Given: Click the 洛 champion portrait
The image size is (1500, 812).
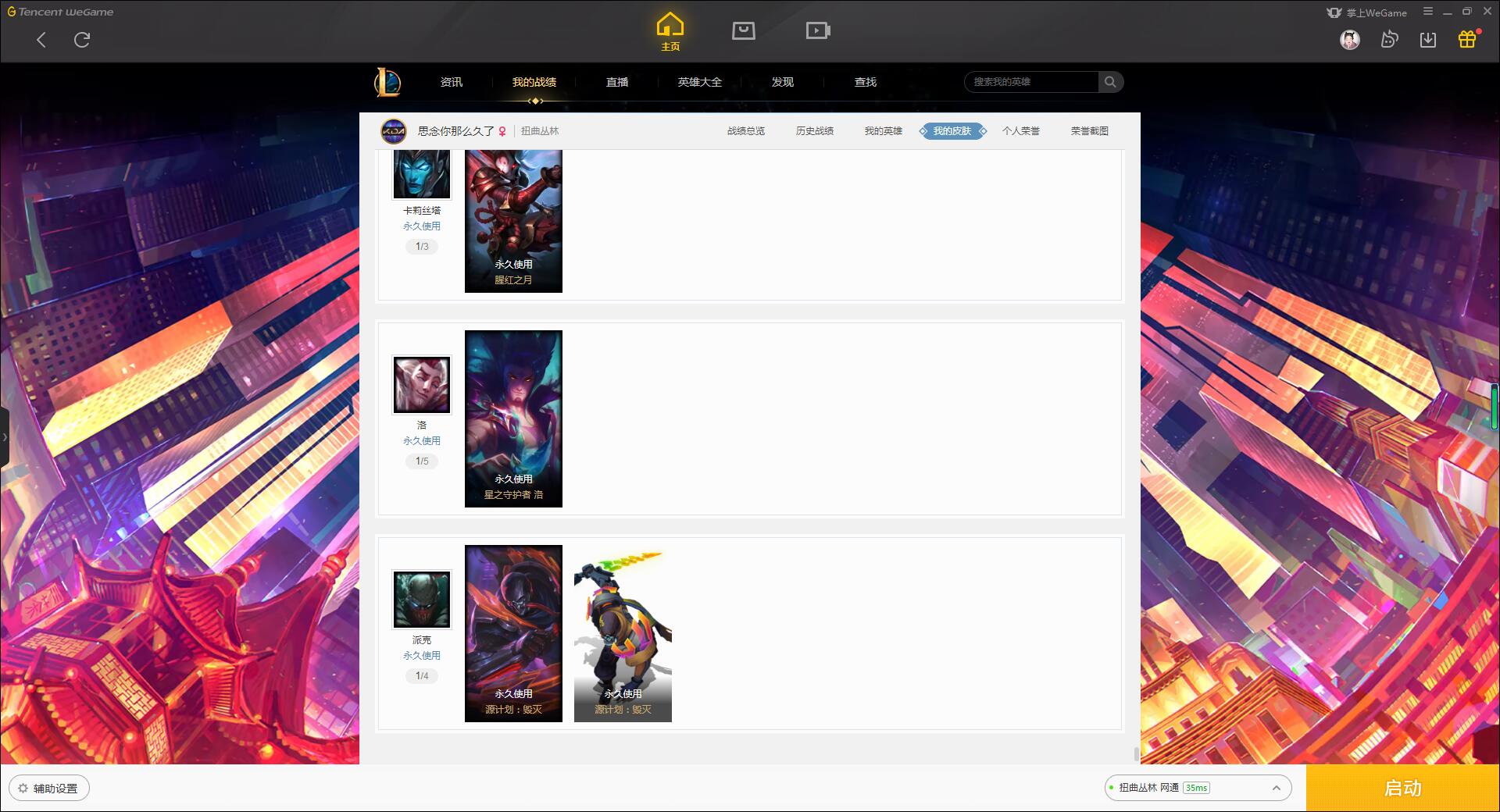Looking at the screenshot, I should click(x=422, y=385).
